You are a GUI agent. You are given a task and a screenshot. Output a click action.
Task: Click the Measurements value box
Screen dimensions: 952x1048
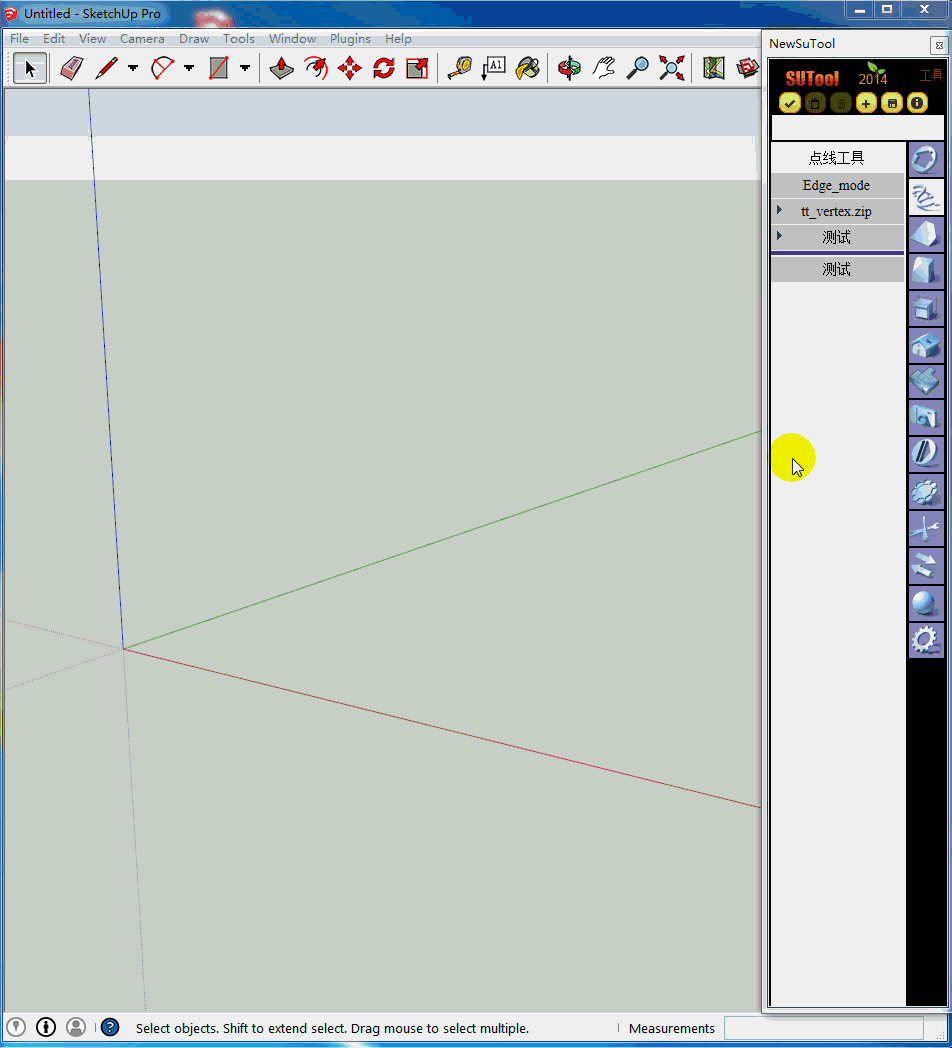824,1028
